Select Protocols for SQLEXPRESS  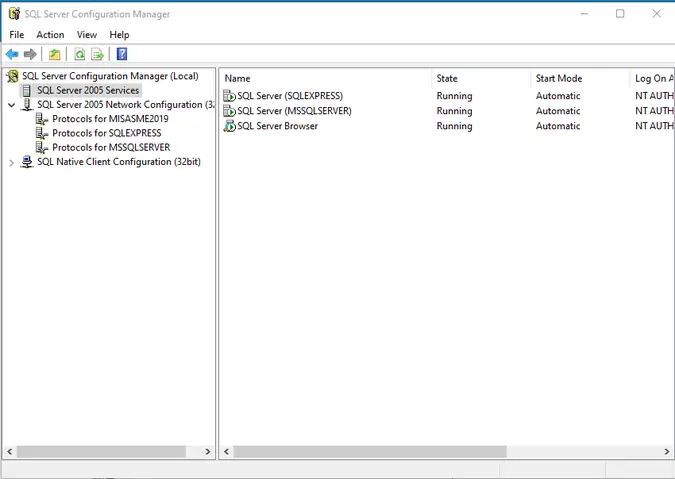pyautogui.click(x=107, y=133)
